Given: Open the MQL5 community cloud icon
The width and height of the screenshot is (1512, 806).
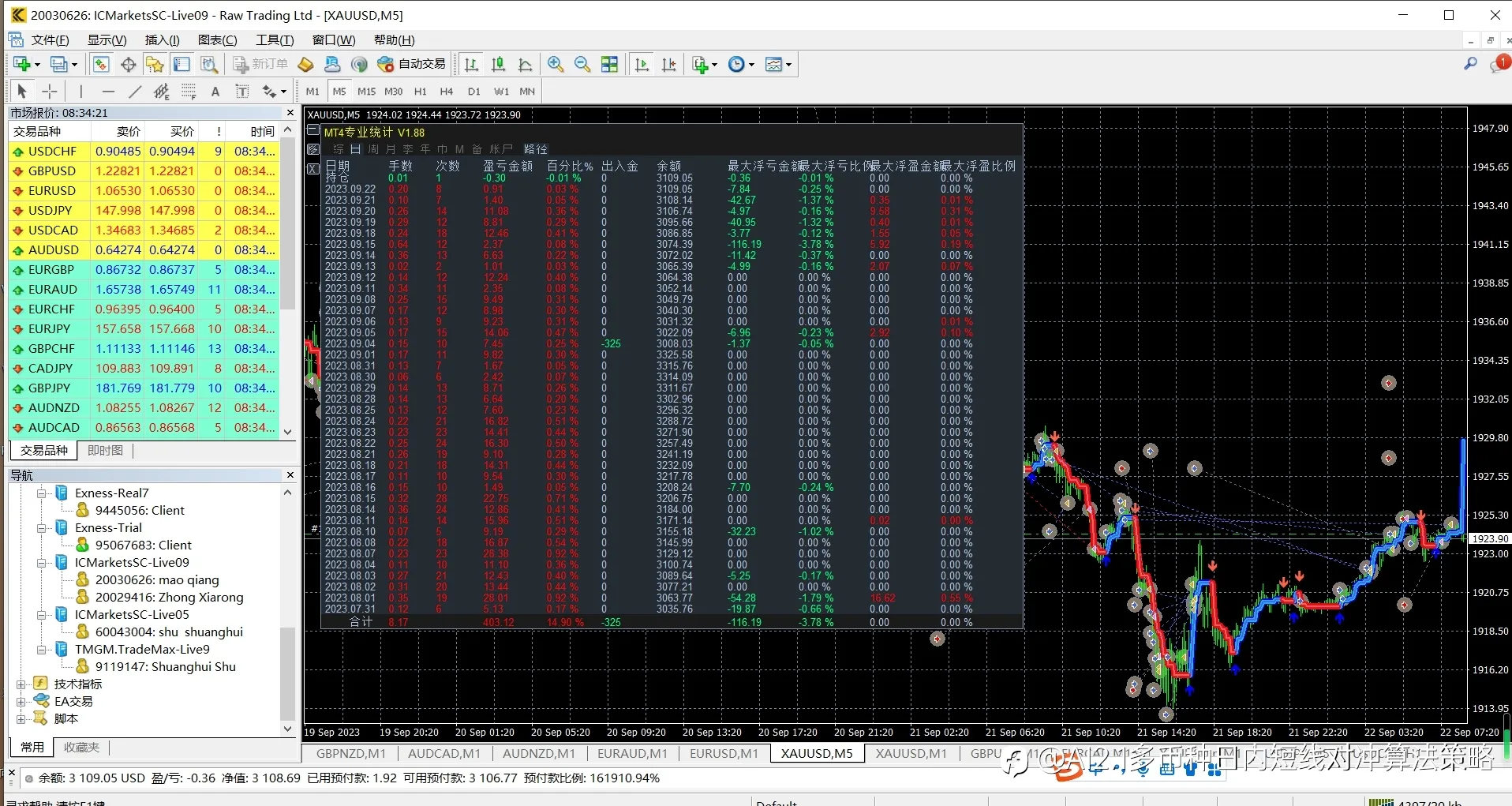Looking at the screenshot, I should [x=332, y=64].
